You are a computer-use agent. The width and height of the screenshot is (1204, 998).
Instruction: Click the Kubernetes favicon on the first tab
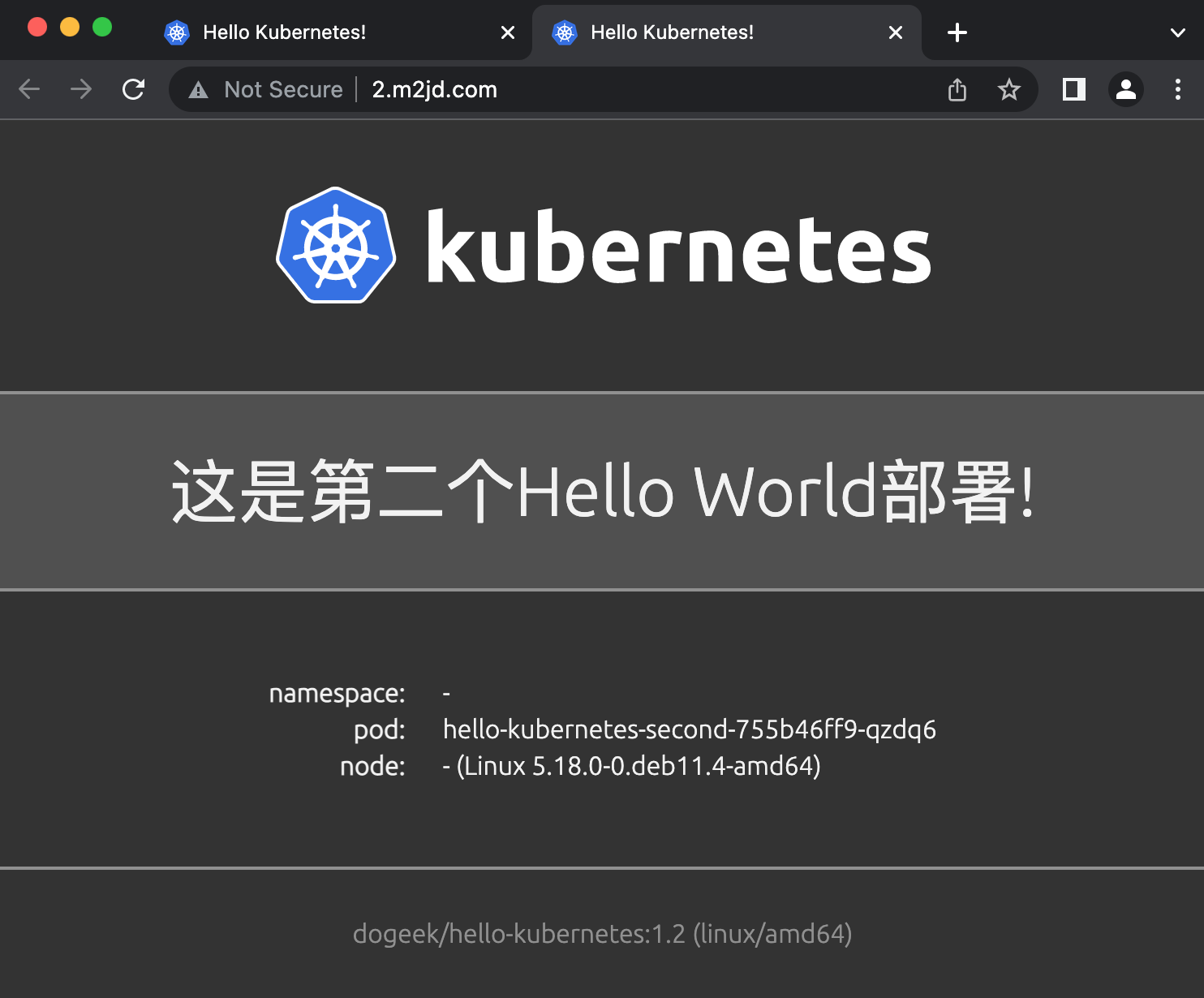(x=176, y=32)
